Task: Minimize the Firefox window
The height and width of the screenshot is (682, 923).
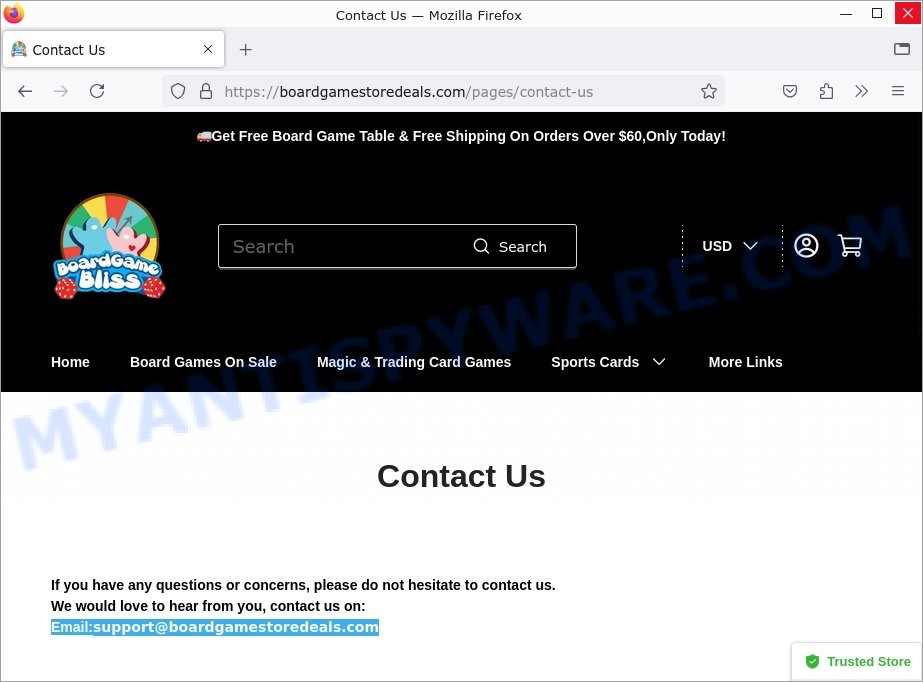Action: pyautogui.click(x=846, y=14)
